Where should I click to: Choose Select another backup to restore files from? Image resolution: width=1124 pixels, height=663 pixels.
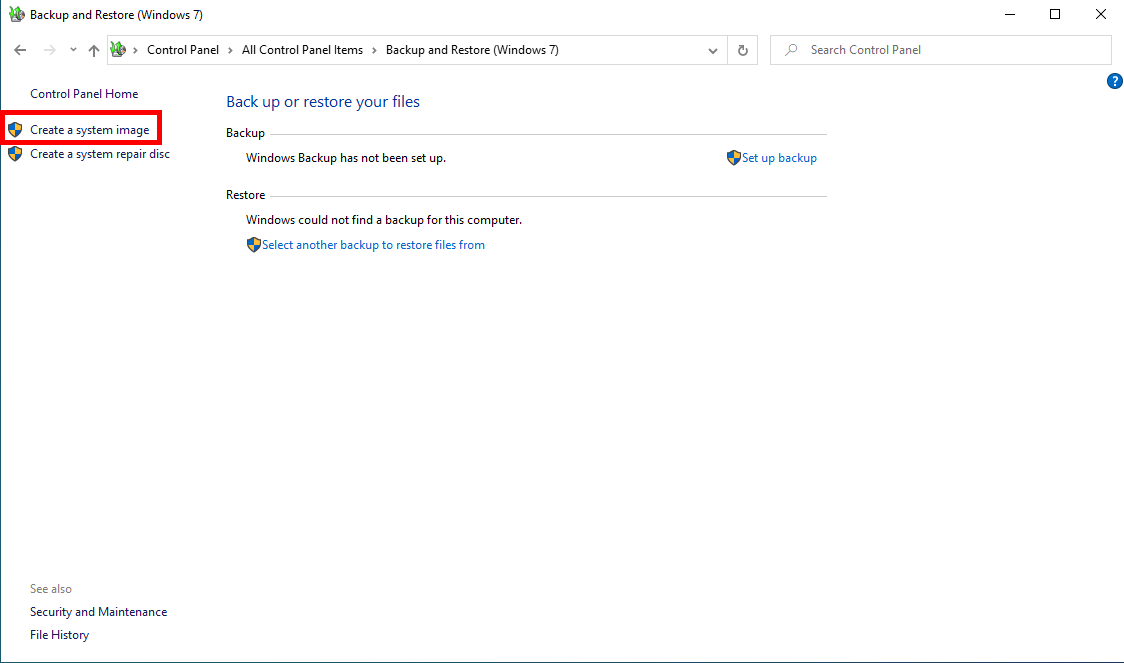click(x=373, y=245)
